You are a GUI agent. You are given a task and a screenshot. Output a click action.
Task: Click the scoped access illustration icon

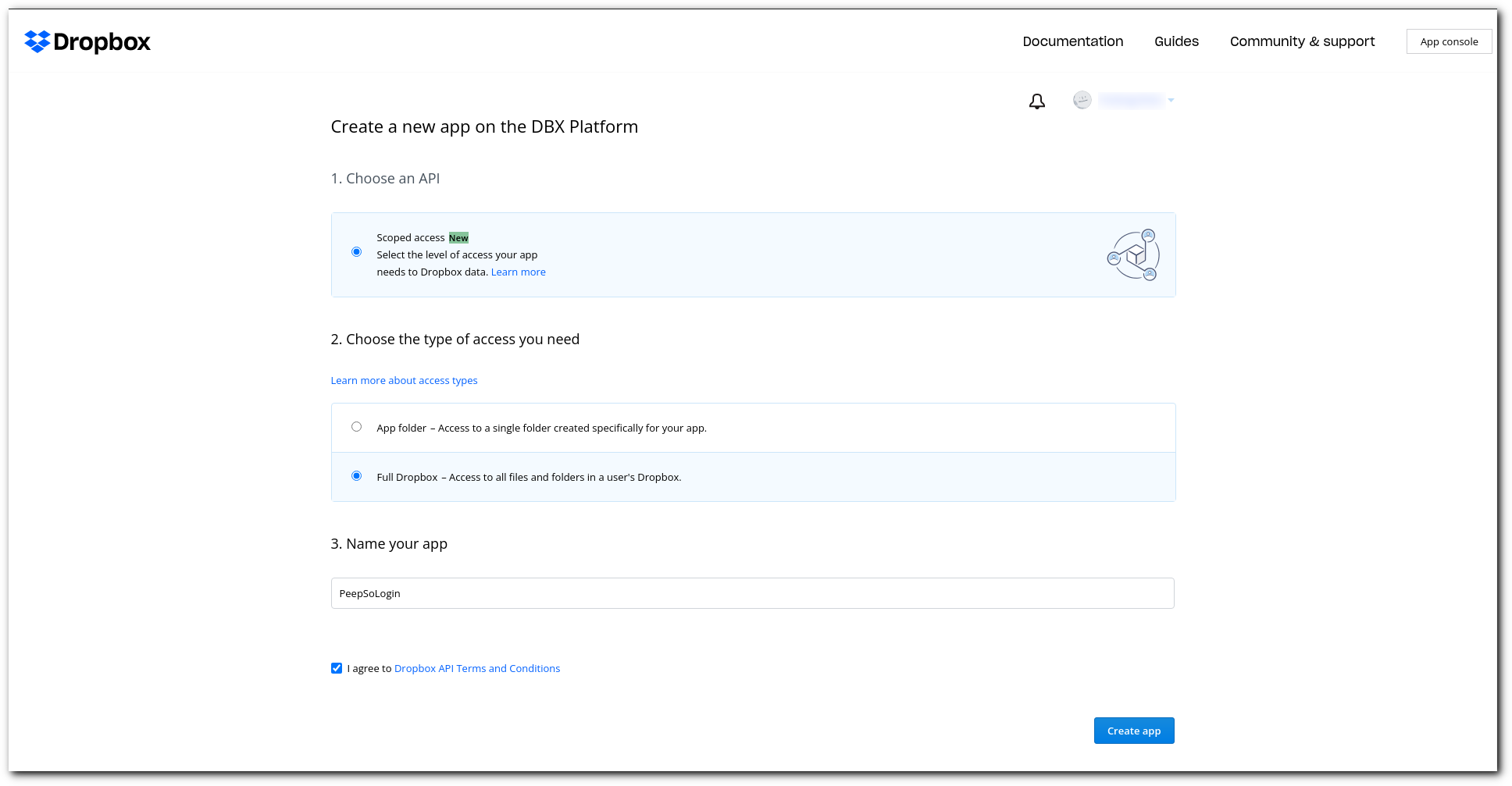click(x=1133, y=254)
